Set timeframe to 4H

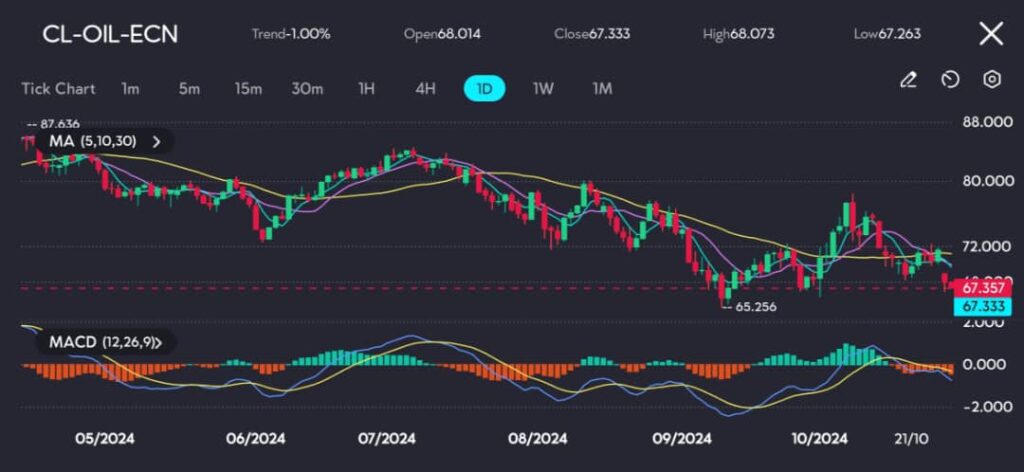[x=425, y=88]
